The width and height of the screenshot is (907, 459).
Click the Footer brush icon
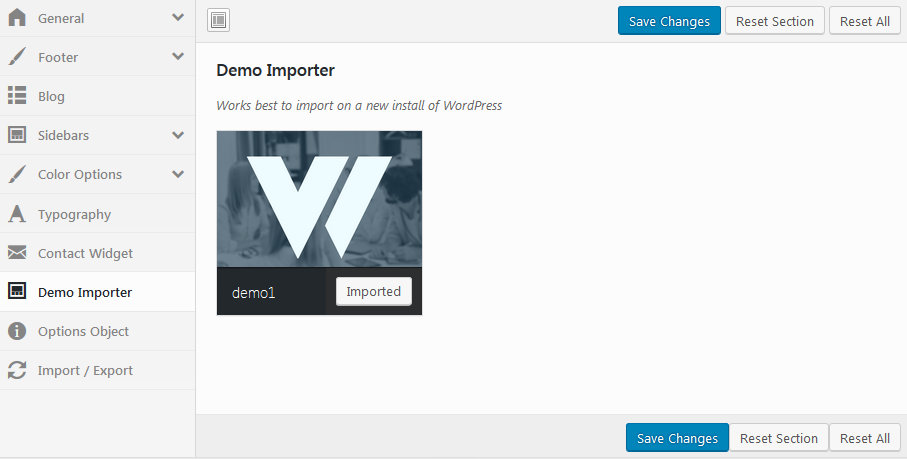coord(17,57)
